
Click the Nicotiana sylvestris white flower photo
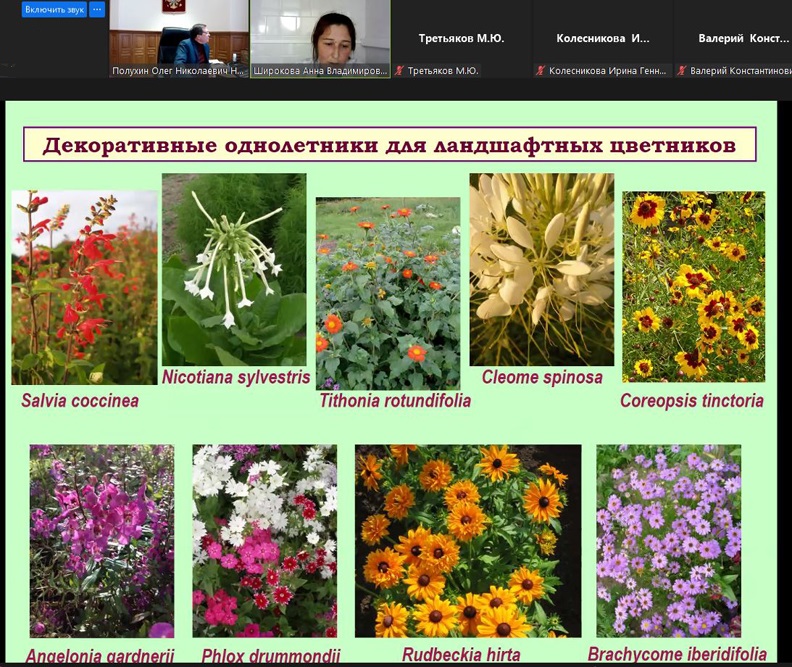234,270
